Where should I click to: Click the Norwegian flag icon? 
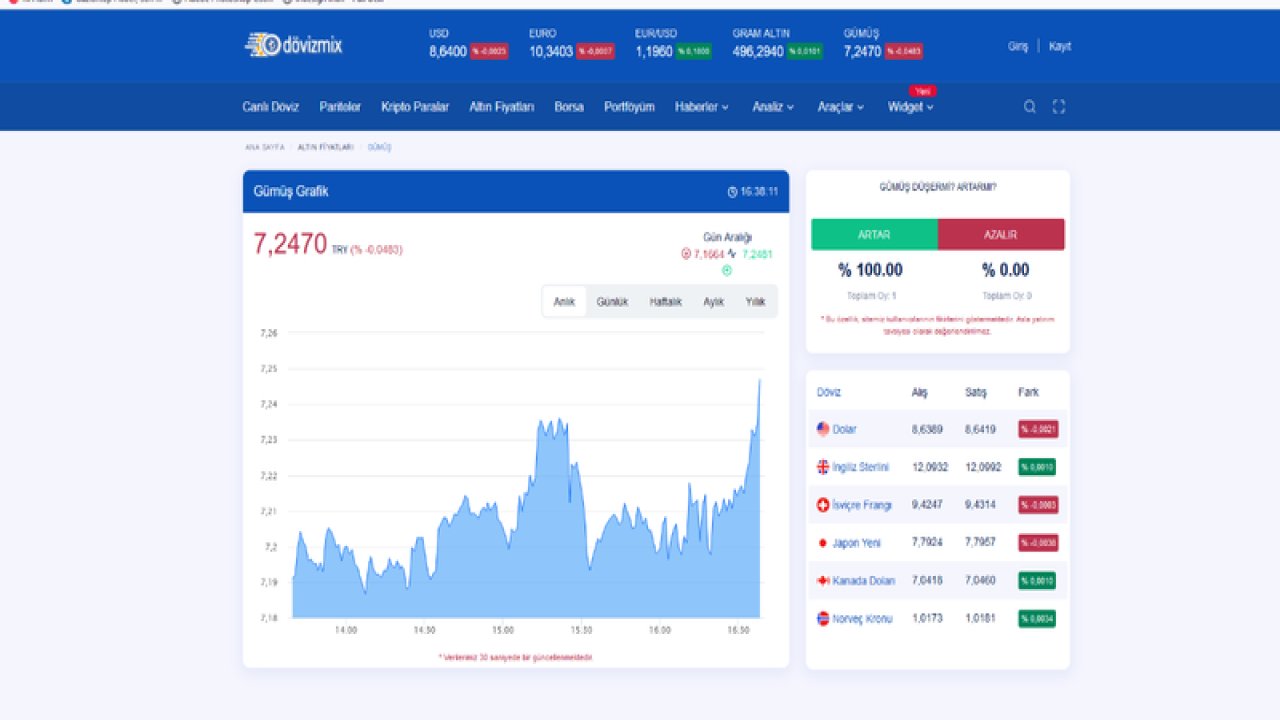coord(823,619)
